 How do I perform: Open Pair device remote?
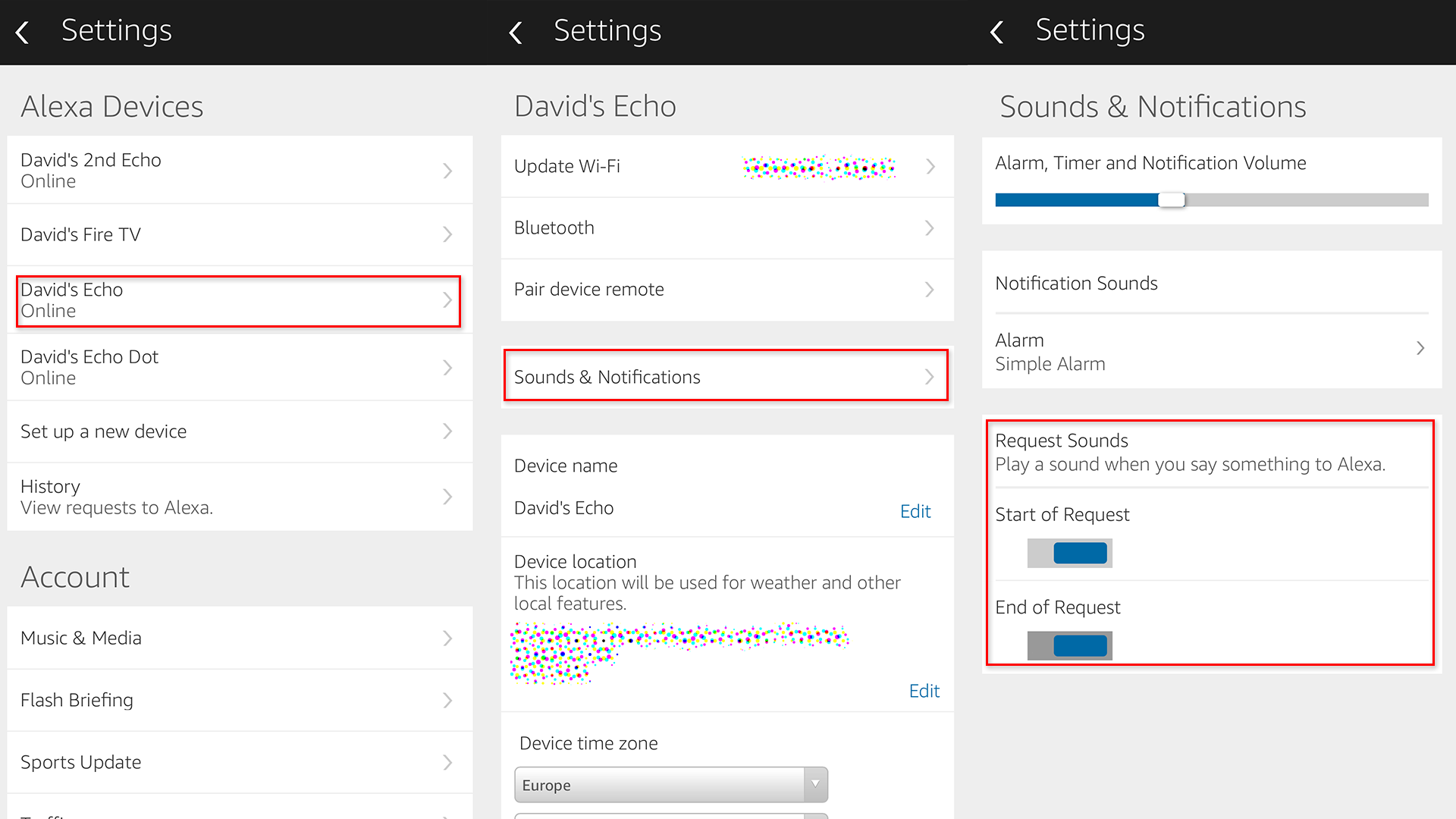tap(727, 290)
